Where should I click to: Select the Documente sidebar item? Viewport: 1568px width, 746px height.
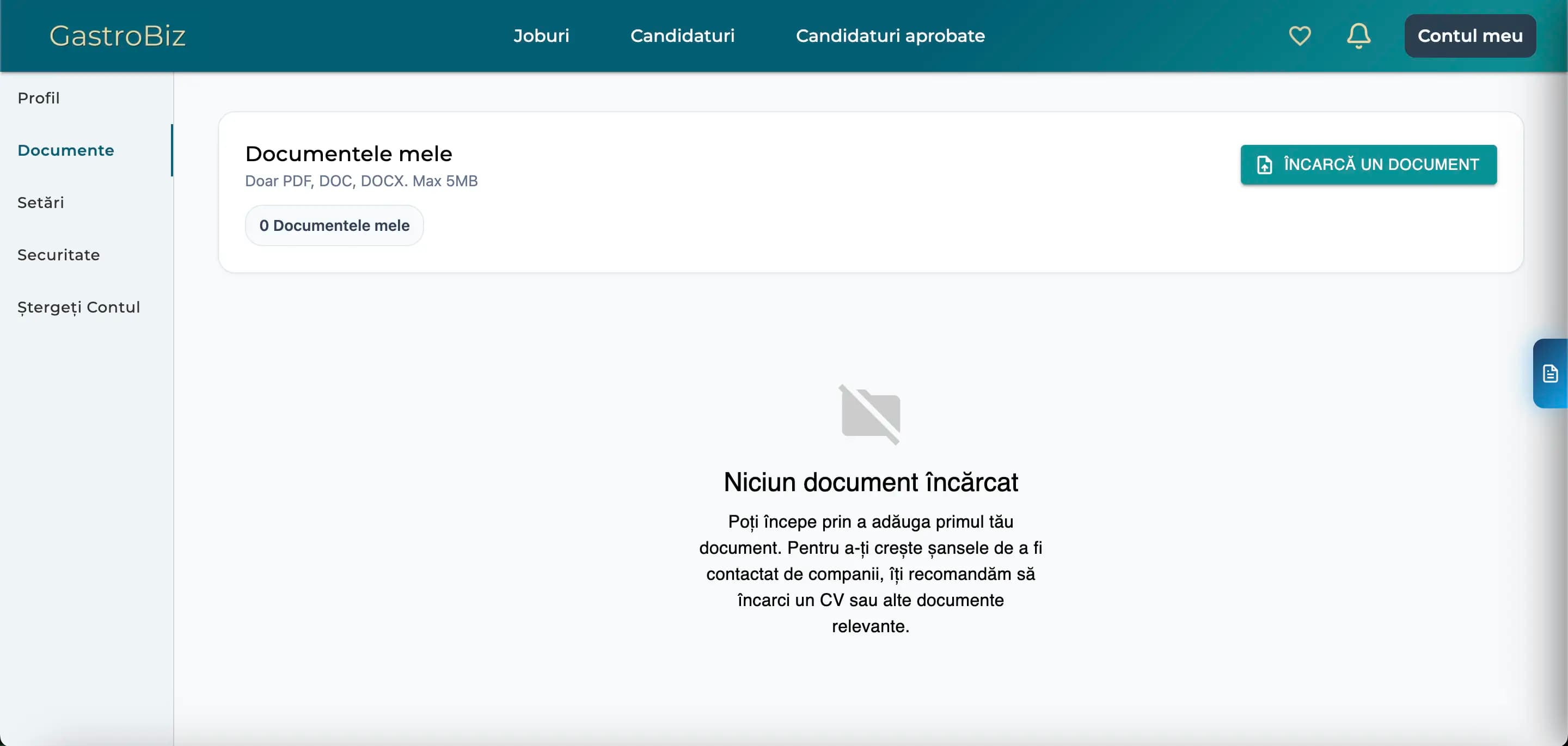(x=87, y=150)
